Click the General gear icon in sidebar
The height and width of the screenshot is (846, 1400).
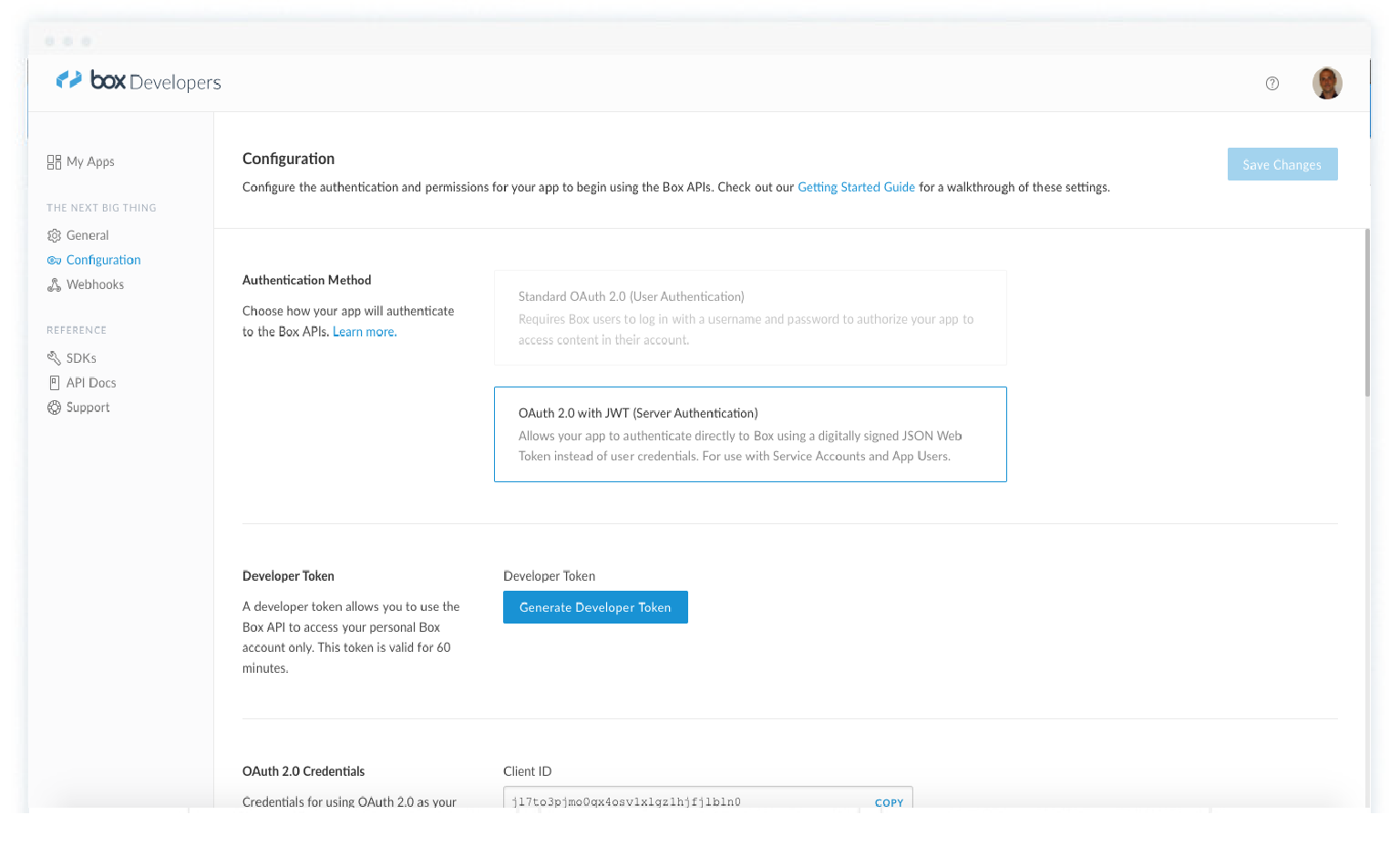tap(54, 235)
